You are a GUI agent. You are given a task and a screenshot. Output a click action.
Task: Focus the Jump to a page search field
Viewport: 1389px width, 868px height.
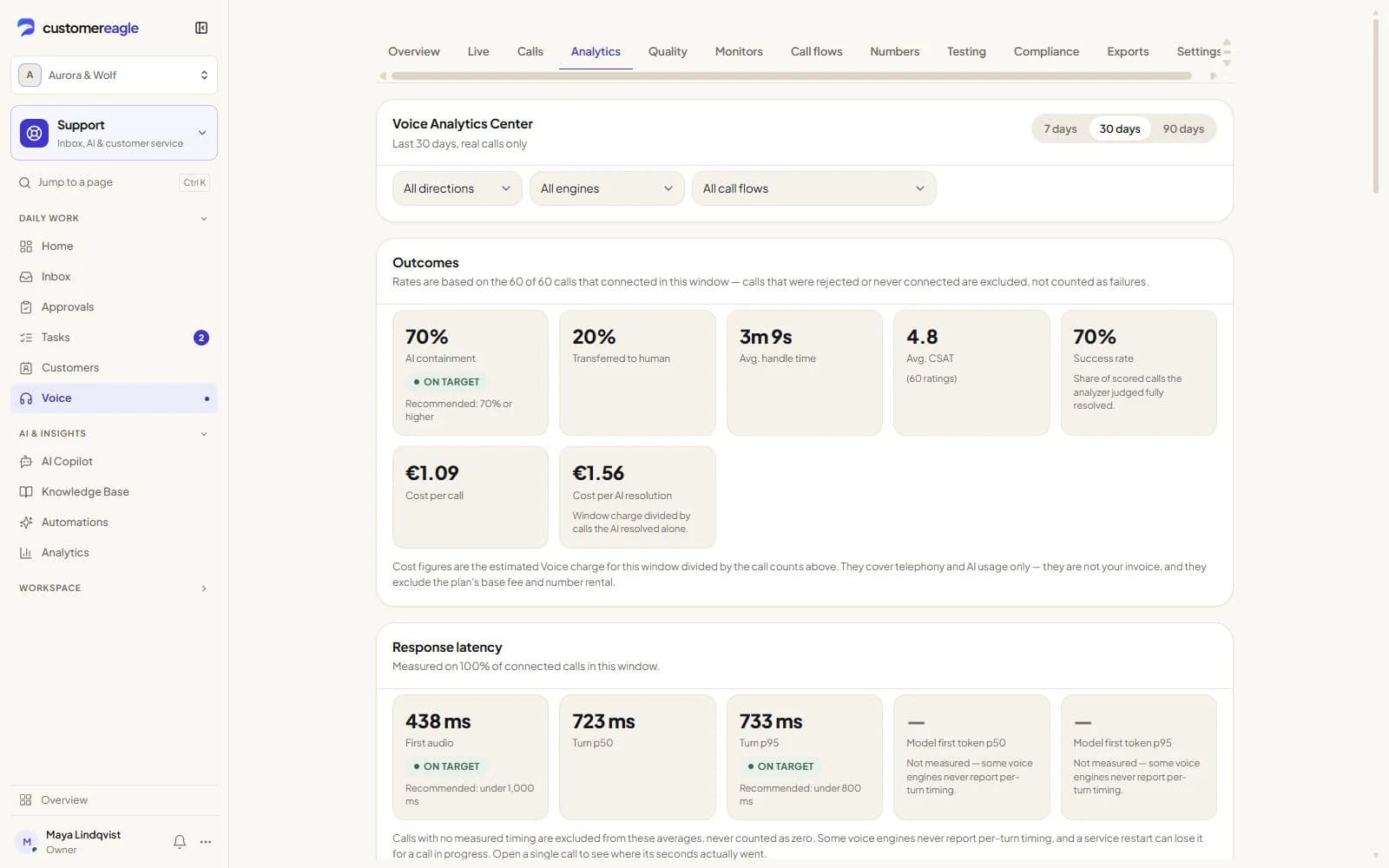pyautogui.click(x=114, y=182)
